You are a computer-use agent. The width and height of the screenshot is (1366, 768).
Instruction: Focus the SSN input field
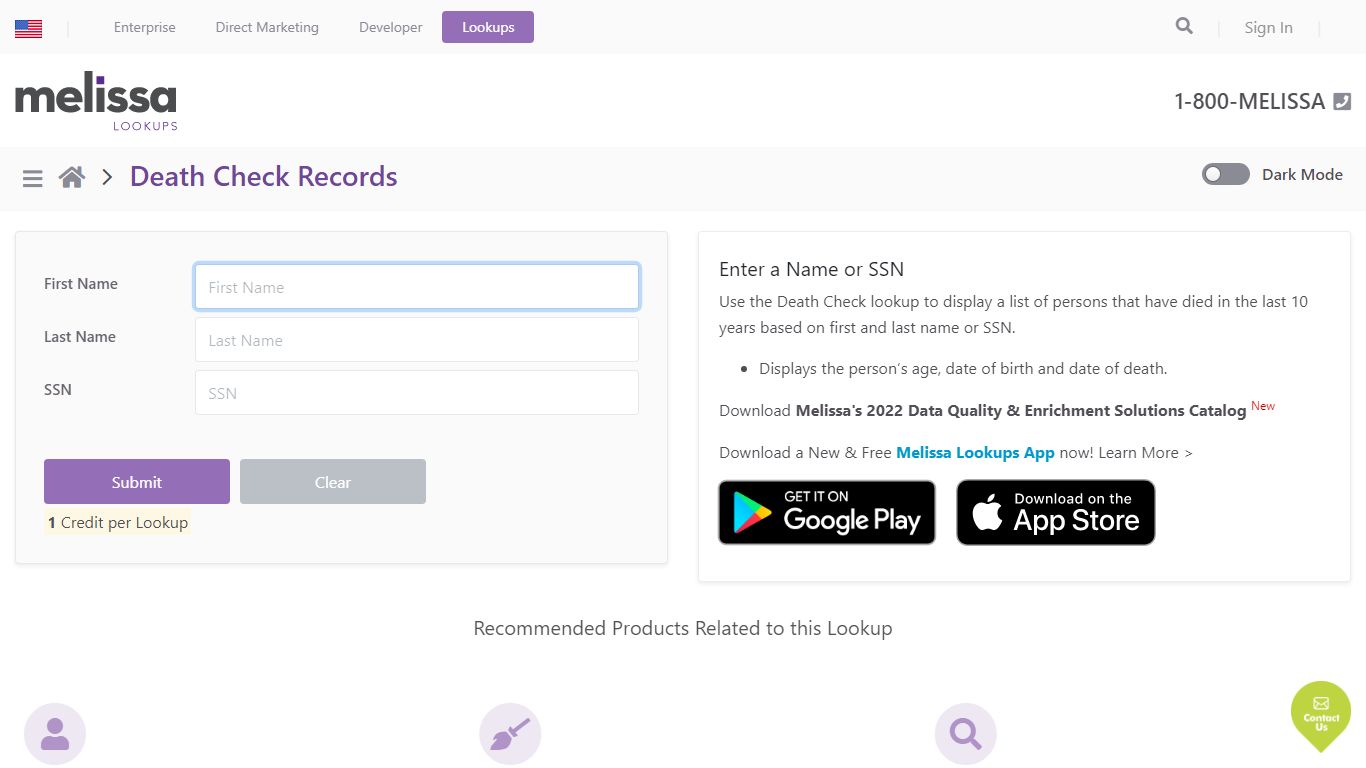[417, 393]
